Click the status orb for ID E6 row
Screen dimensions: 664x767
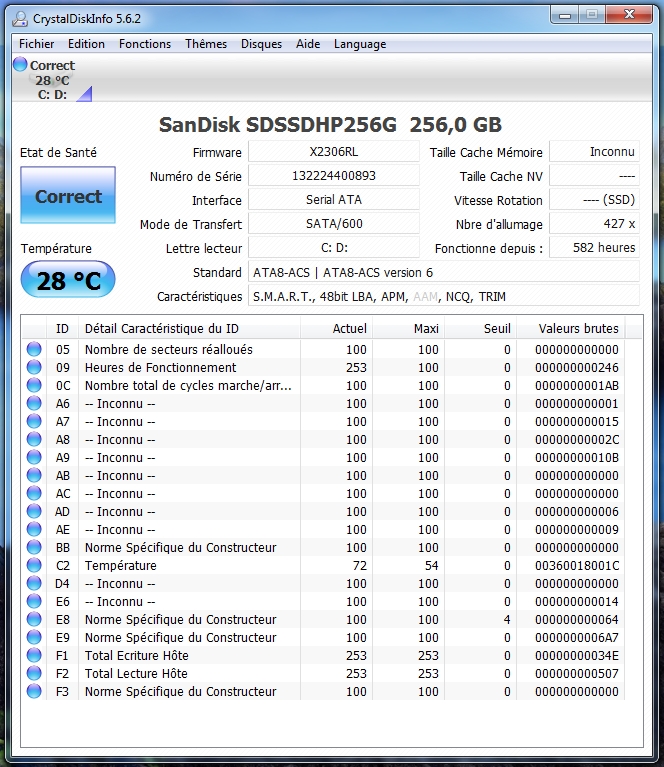click(x=34, y=601)
